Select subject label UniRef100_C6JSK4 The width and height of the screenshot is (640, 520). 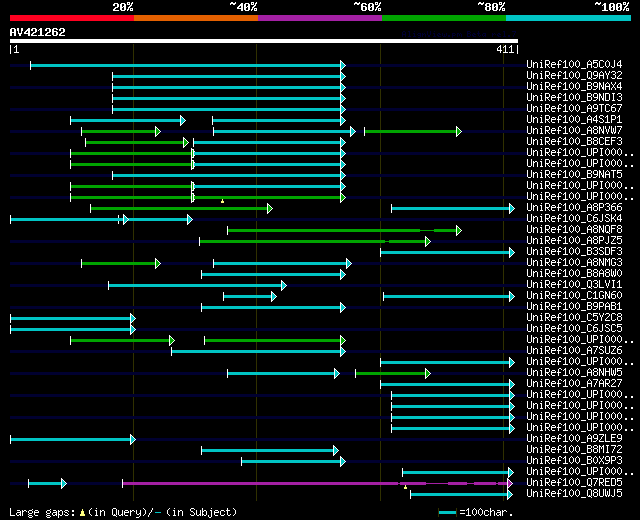[574, 218]
